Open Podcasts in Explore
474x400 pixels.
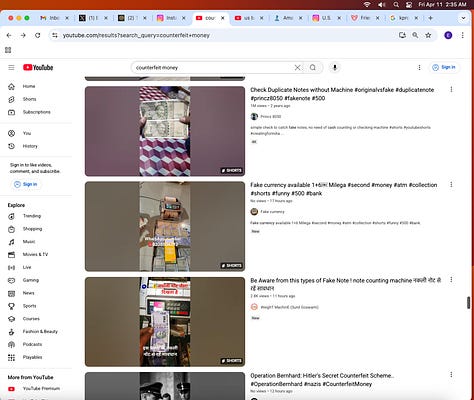coord(32,345)
